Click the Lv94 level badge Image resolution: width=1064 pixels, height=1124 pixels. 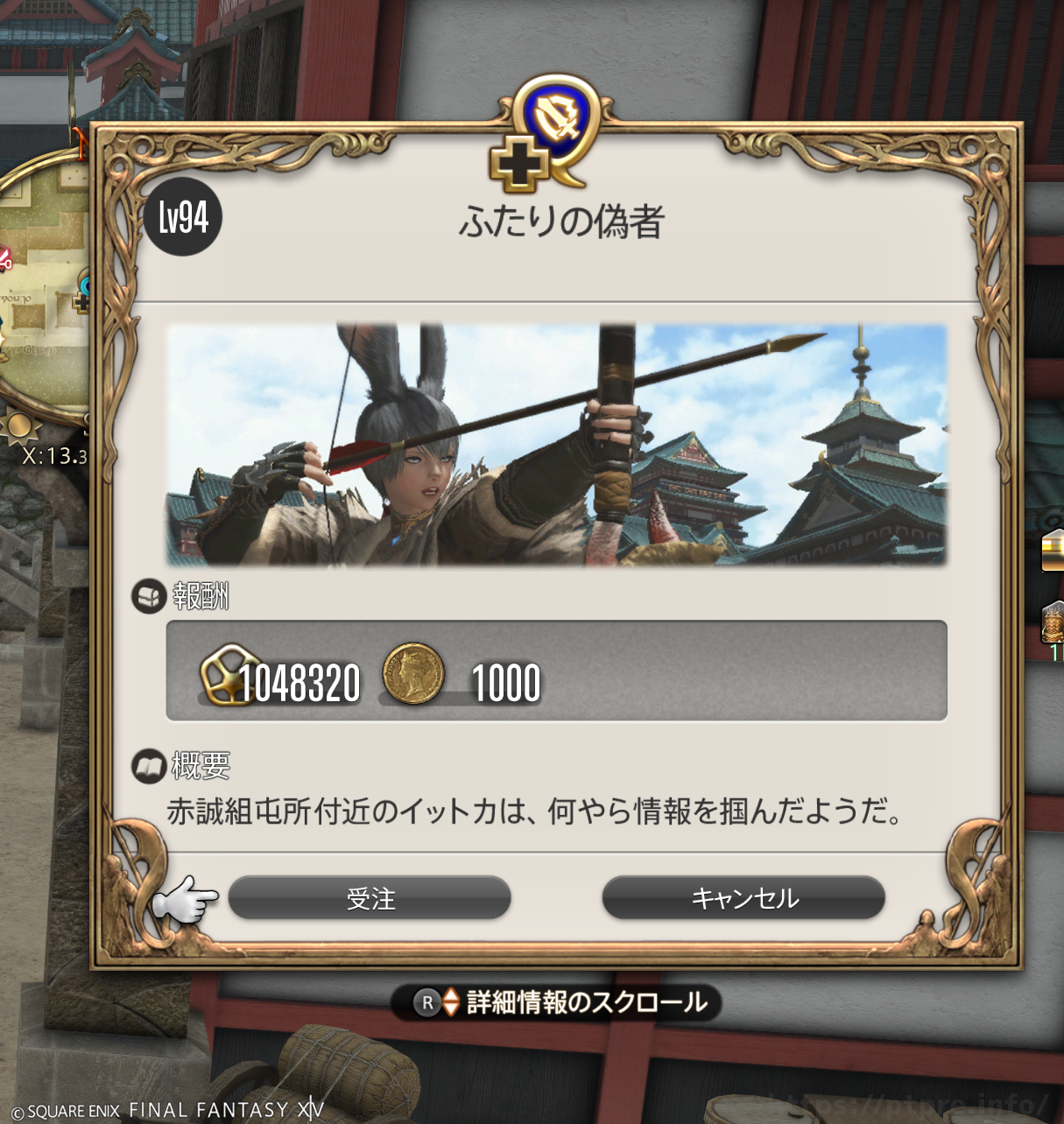point(183,216)
